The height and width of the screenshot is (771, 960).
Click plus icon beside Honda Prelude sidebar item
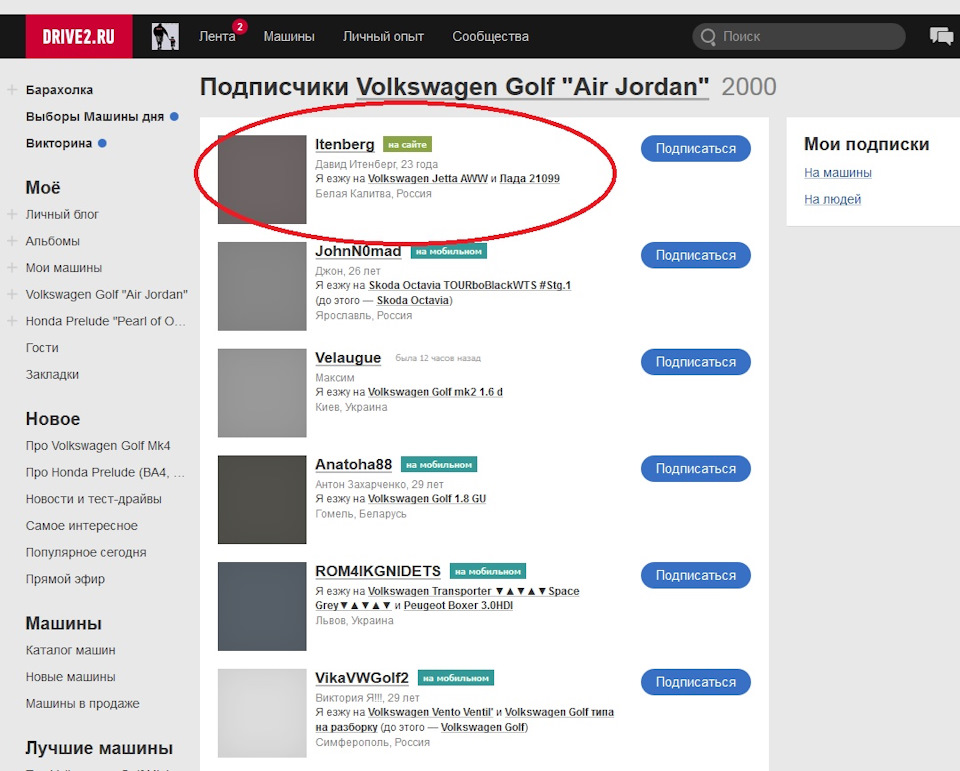pyautogui.click(x=12, y=321)
